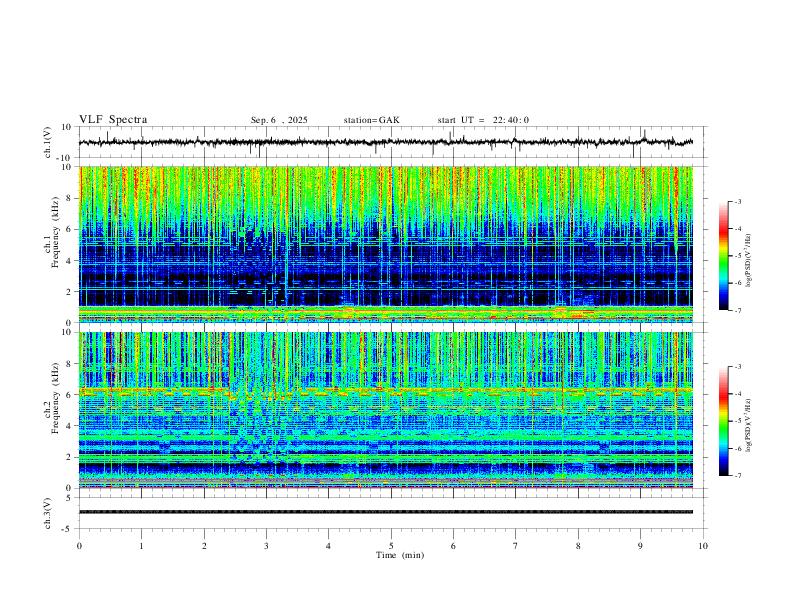Click x-axis tick label "0" on time axis
This screenshot has width=792, height=612.
(79, 546)
